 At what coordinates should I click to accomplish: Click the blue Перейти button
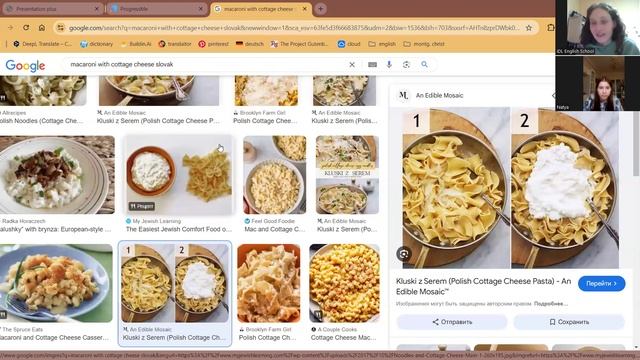pyautogui.click(x=601, y=283)
